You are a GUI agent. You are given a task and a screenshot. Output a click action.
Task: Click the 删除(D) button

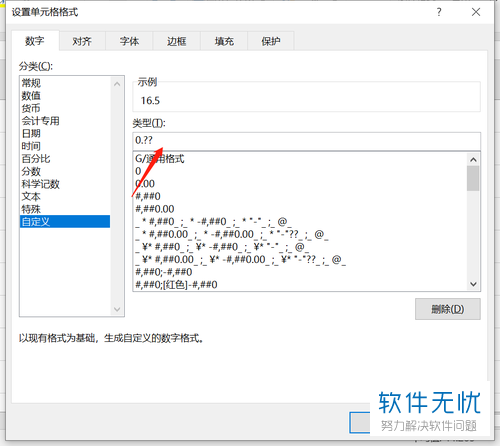click(448, 309)
